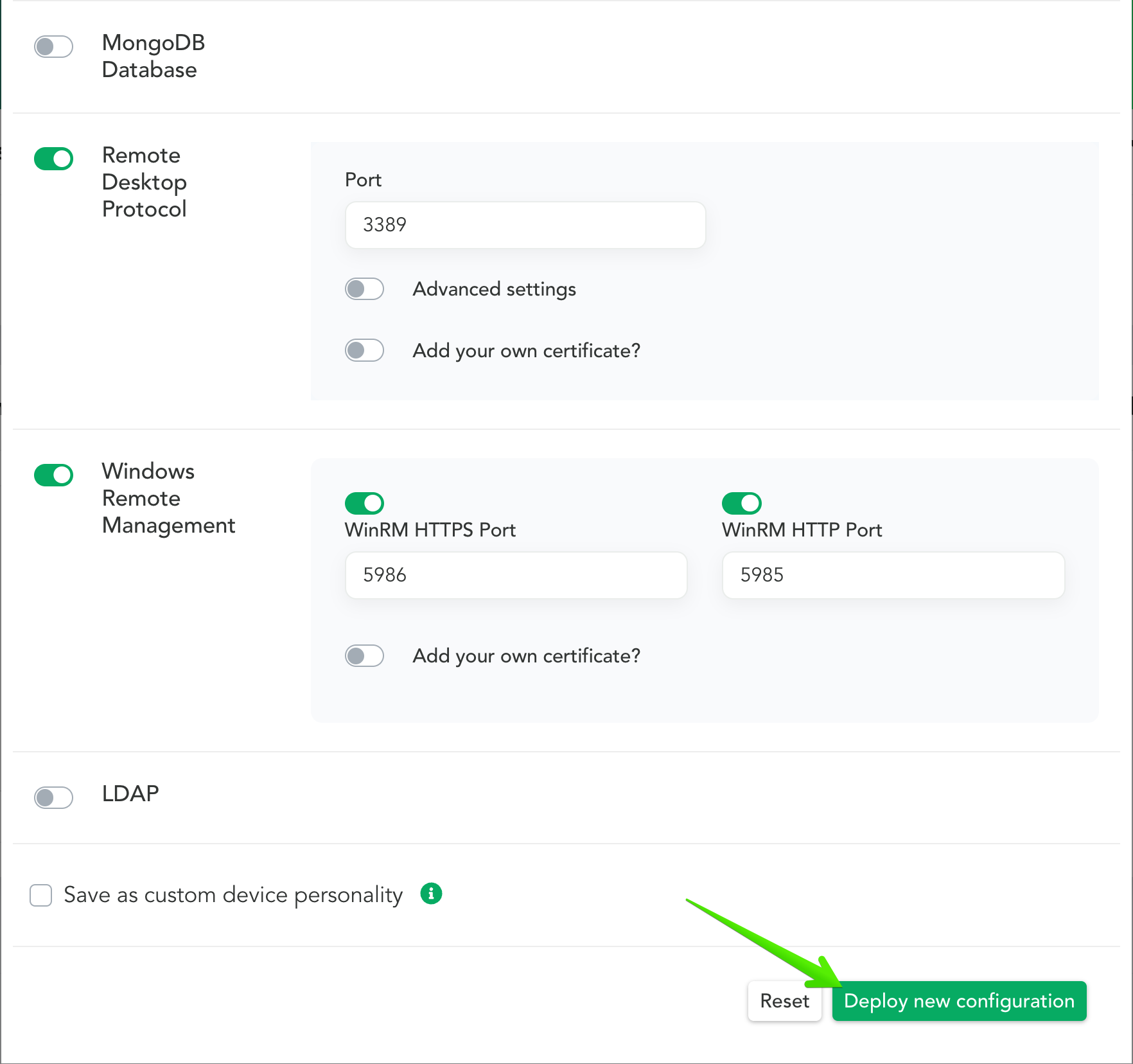The image size is (1133, 1064).
Task: Click the WinRM HTTP Port field 5985
Action: tap(893, 575)
